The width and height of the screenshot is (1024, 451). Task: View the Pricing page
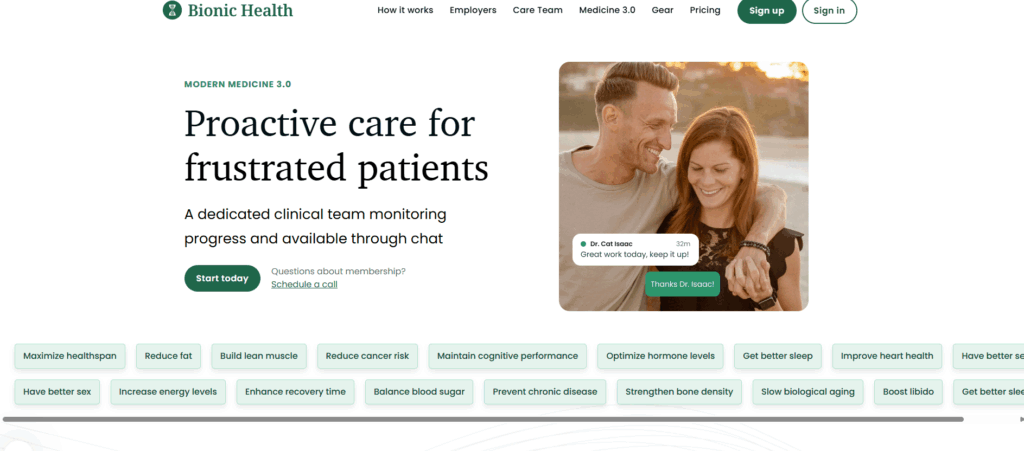pos(705,10)
